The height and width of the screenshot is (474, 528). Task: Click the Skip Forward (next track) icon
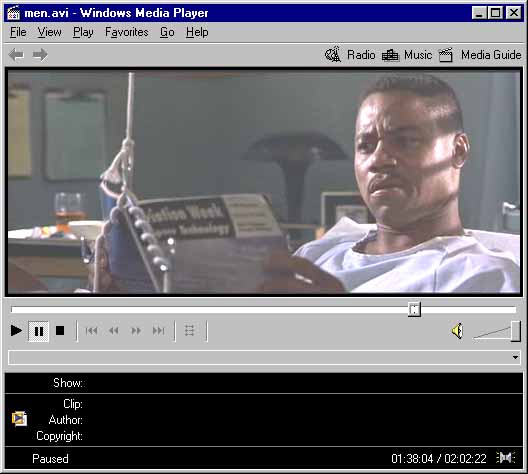(159, 331)
